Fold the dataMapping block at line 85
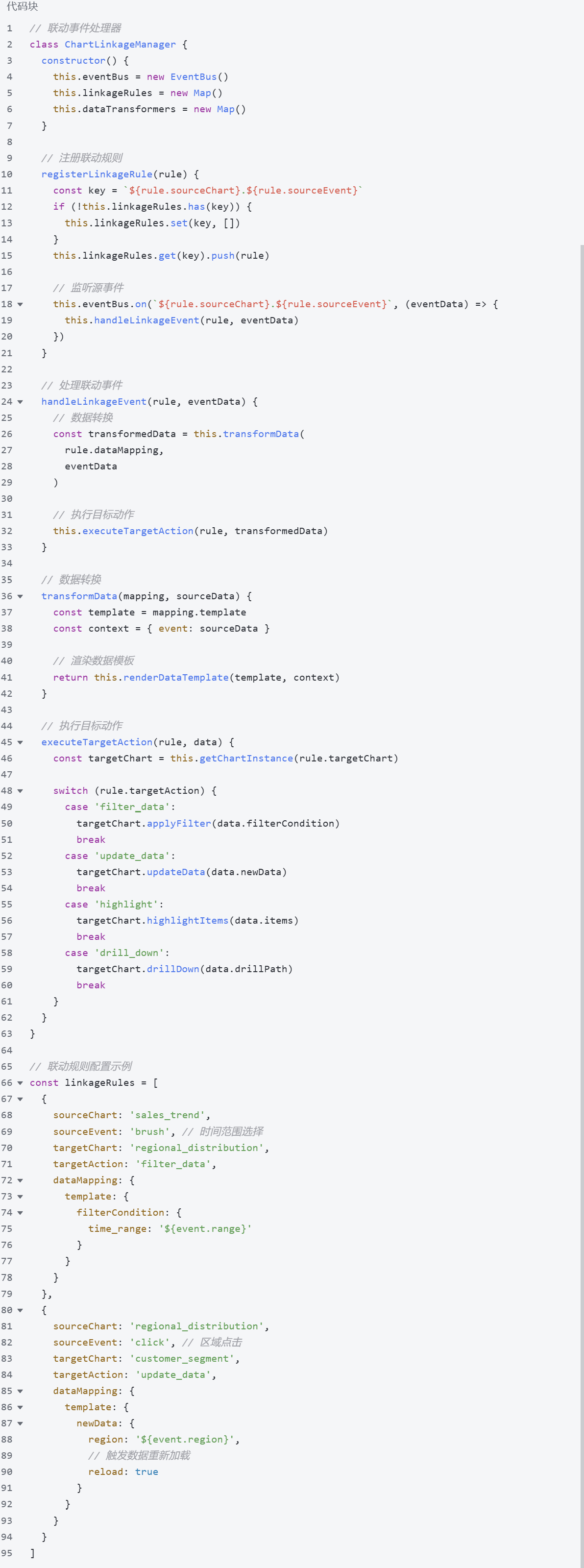584x1568 pixels. [20, 1391]
